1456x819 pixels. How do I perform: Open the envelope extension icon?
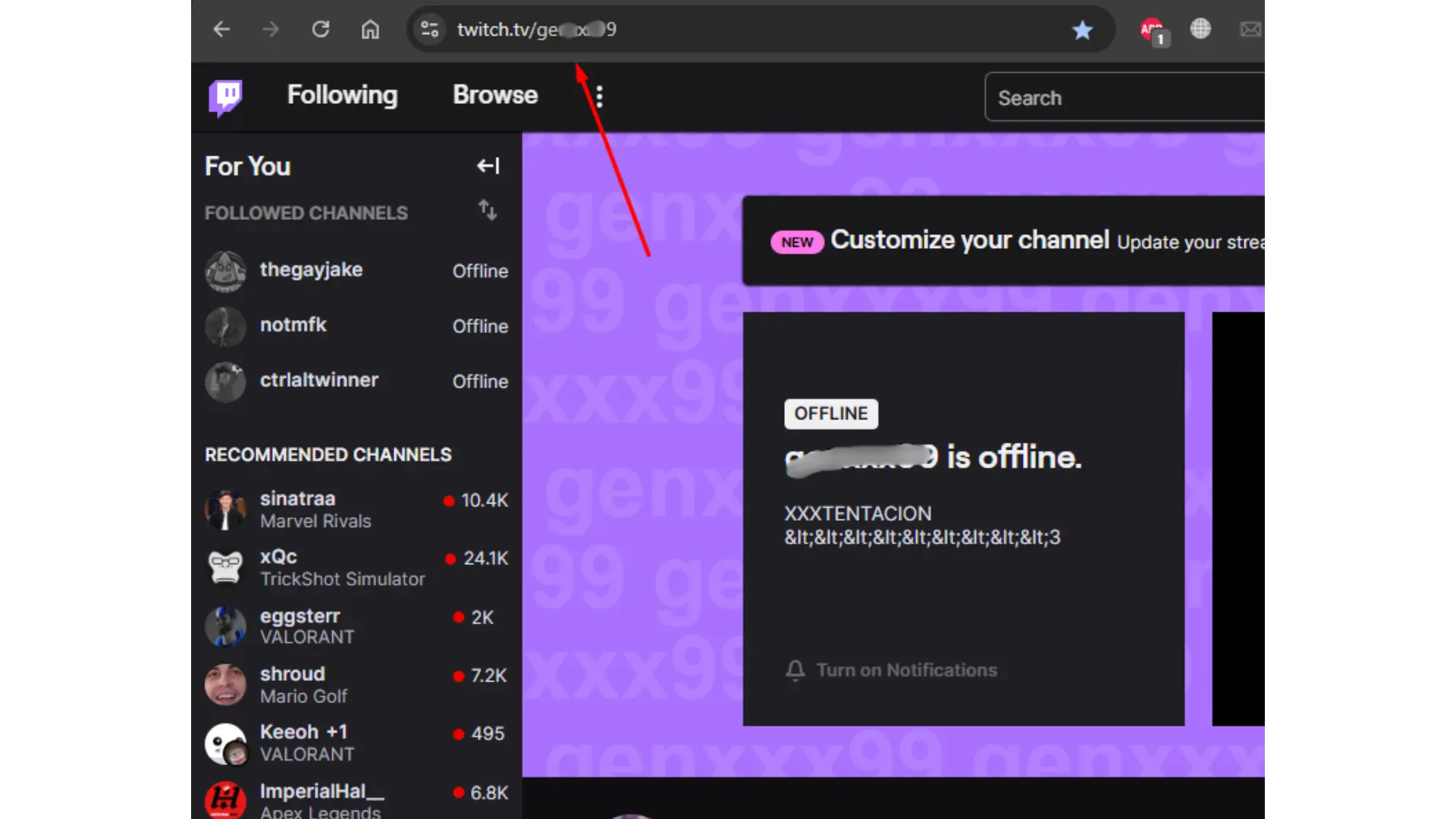(1250, 30)
